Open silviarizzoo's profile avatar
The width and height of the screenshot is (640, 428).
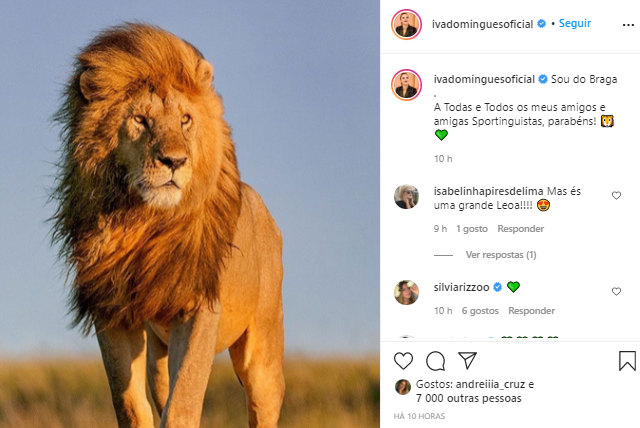tap(406, 292)
